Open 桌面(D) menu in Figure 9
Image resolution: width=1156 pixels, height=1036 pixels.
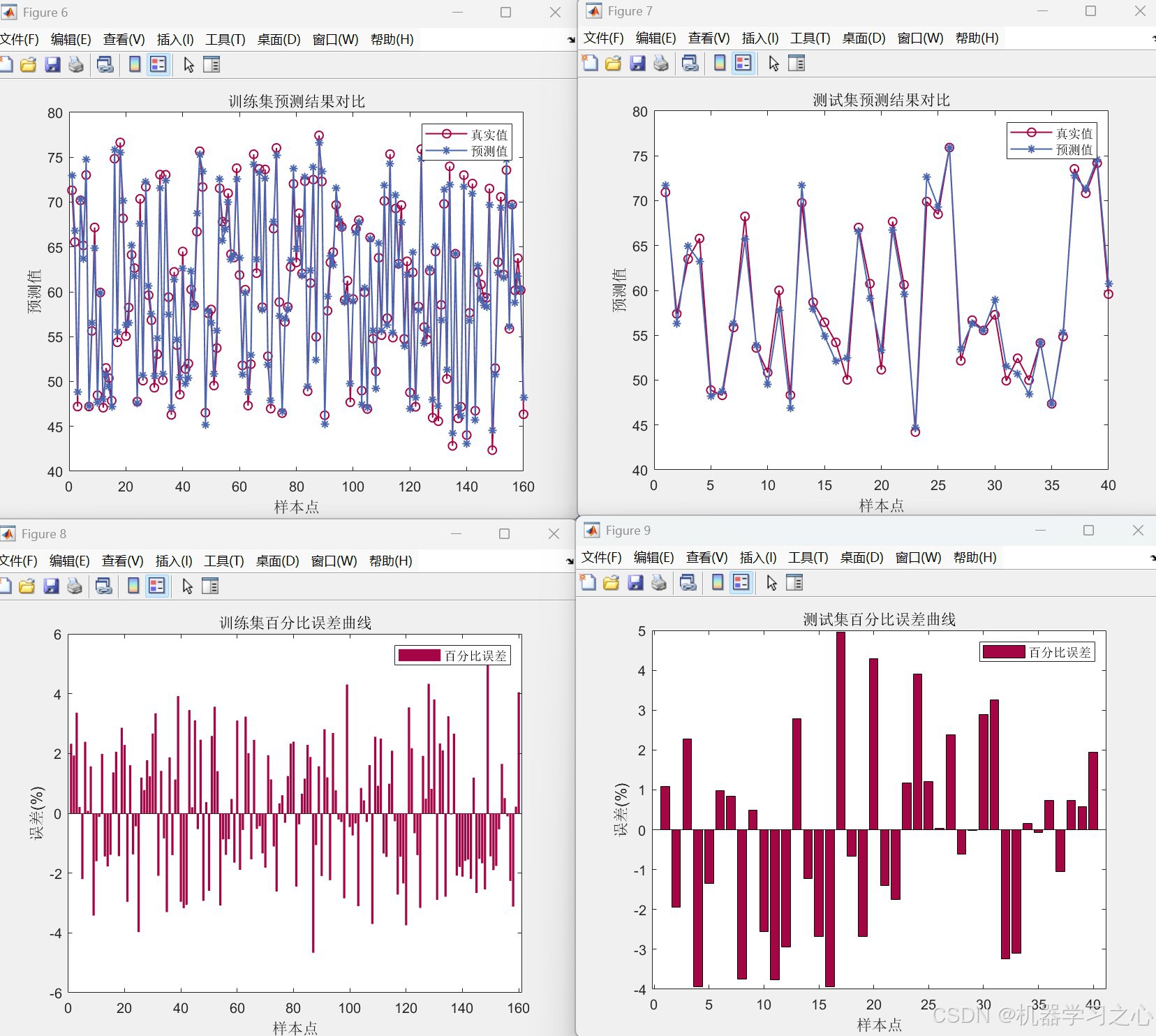862,558
